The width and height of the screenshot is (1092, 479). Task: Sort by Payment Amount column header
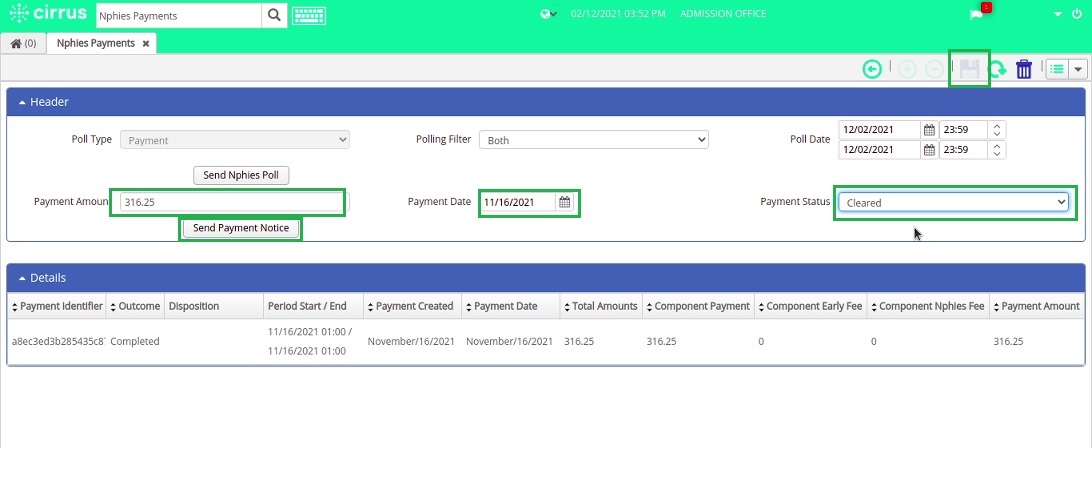(1036, 306)
